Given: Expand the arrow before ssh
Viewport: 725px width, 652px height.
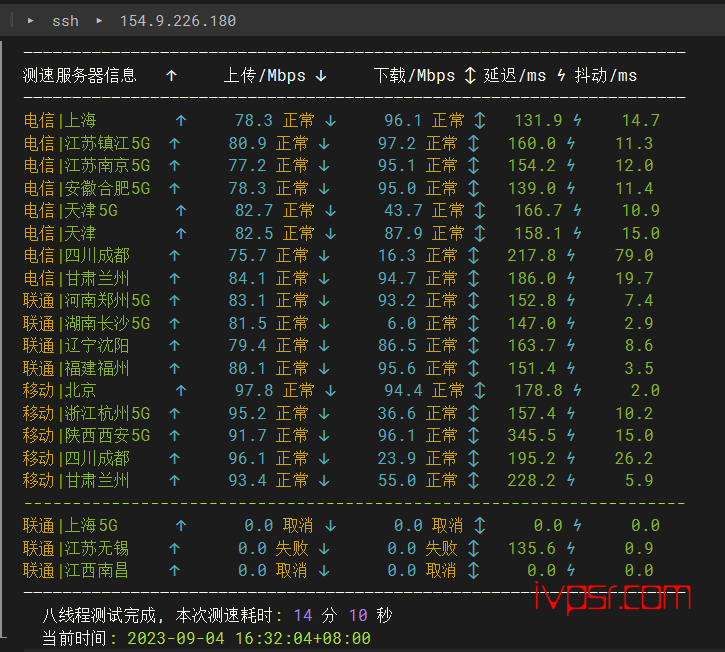Looking at the screenshot, I should coord(31,21).
